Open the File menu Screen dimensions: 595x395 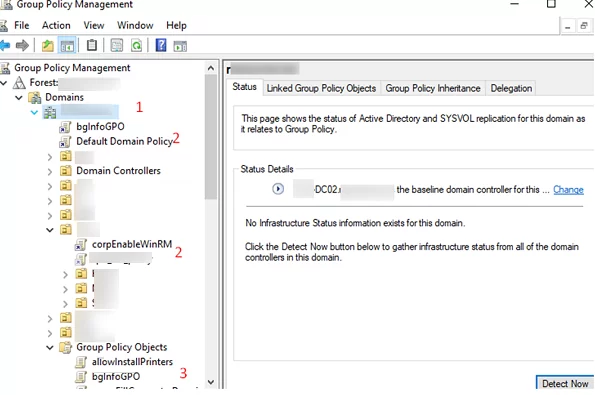tap(21, 25)
